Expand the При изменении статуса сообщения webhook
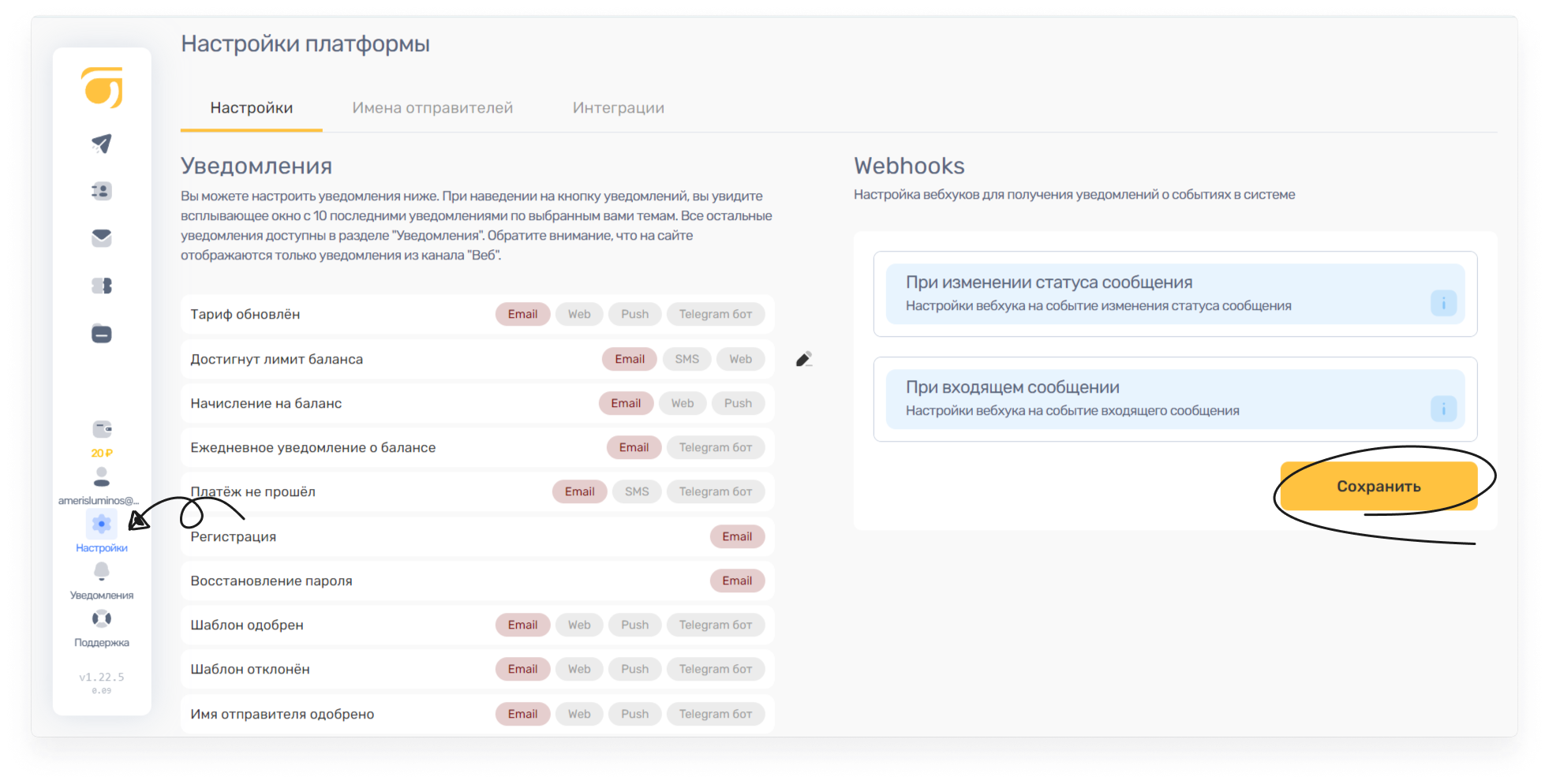The height and width of the screenshot is (784, 1549). [1175, 293]
